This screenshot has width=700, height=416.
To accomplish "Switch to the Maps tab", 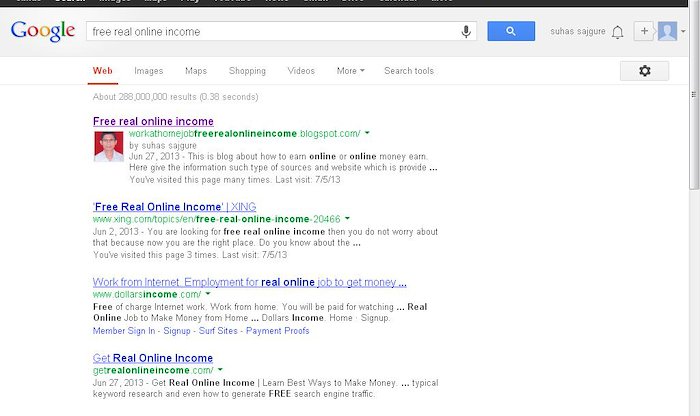I will click(196, 71).
